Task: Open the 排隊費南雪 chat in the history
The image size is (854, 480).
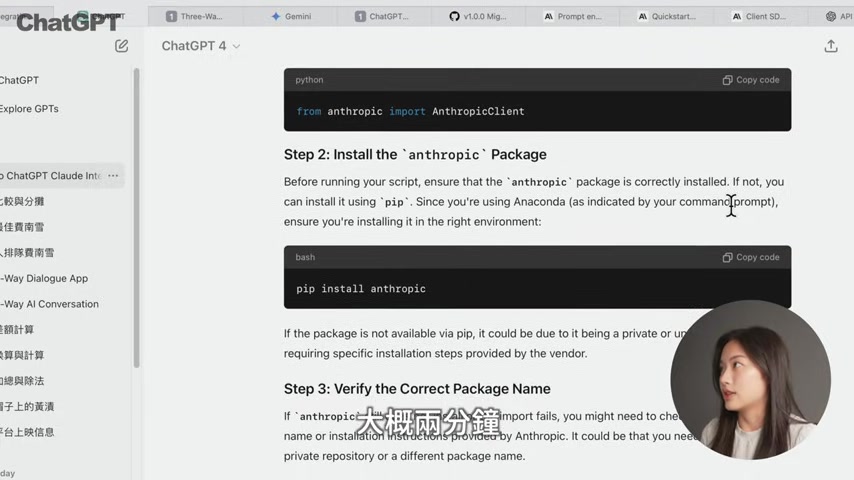Action: pyautogui.click(x=27, y=252)
